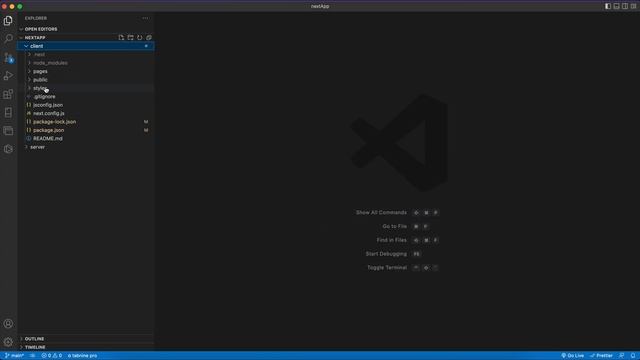The height and width of the screenshot is (360, 640).
Task: Click the Show All Commands hint
Action: tap(381, 213)
